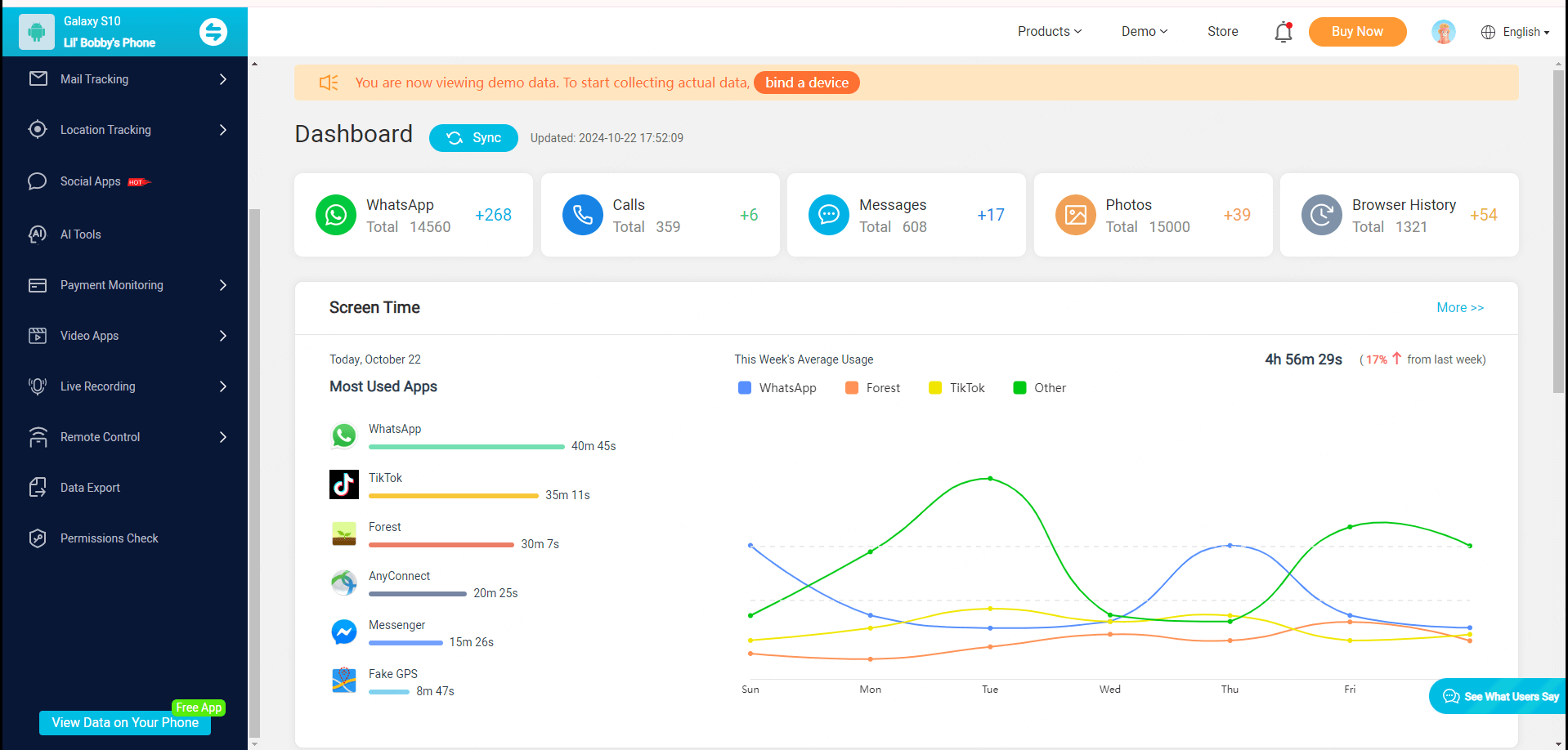Go to the Store page
This screenshot has width=1568, height=750.
[1222, 31]
